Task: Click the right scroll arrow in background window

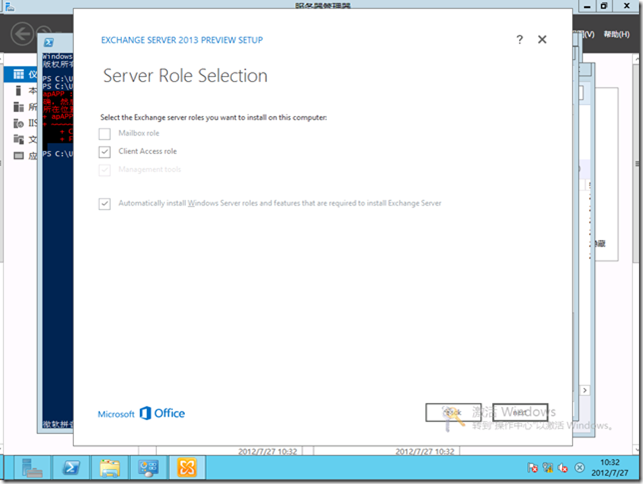Action: click(x=585, y=390)
